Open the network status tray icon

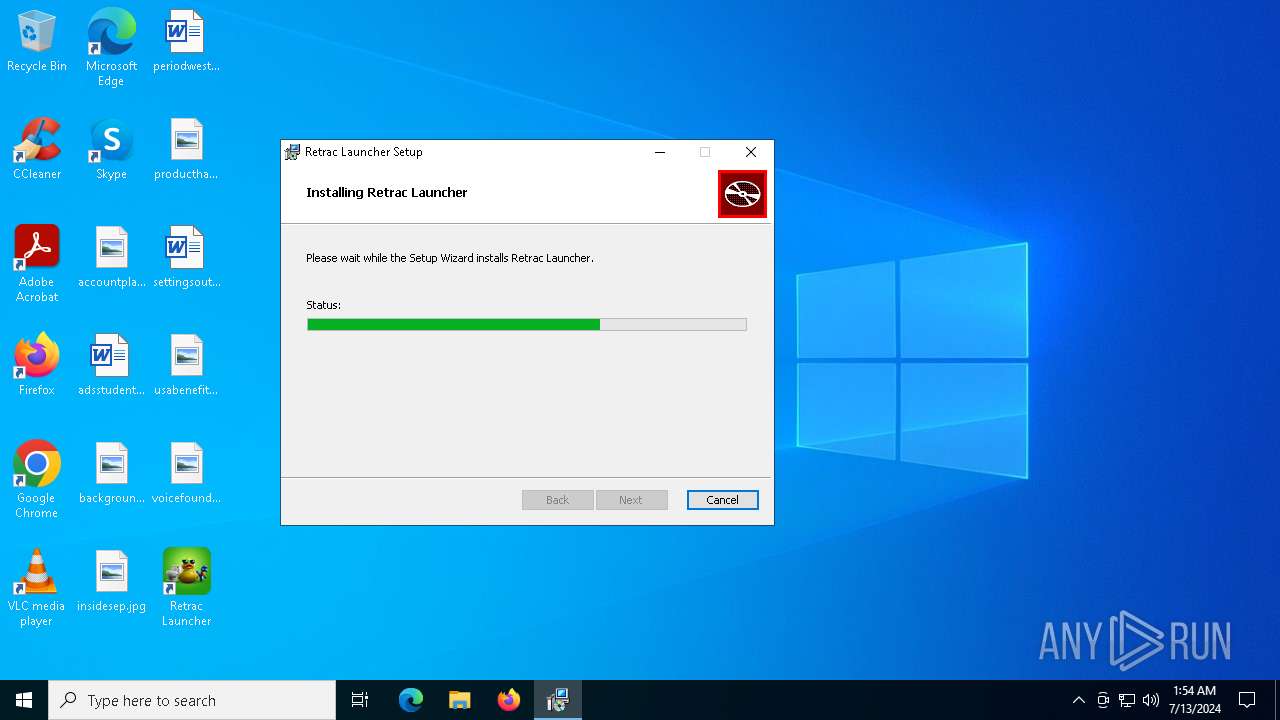pyautogui.click(x=1127, y=700)
